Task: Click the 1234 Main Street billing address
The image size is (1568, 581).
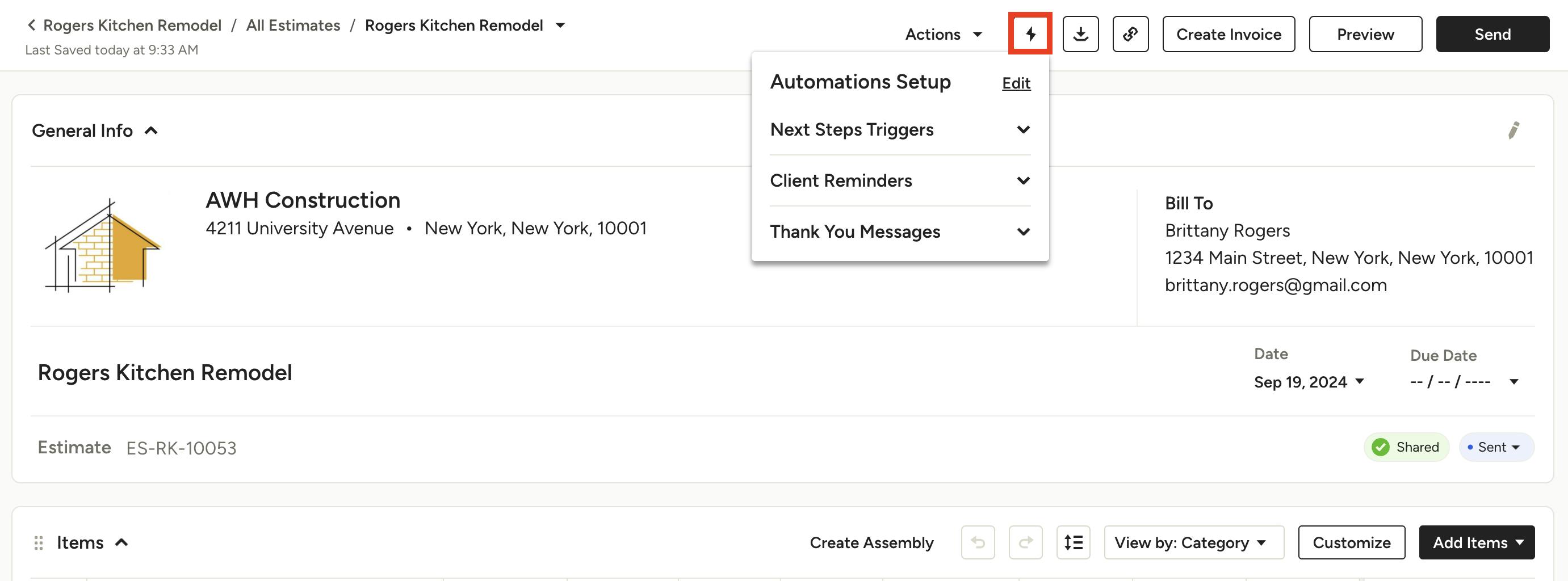Action: (1349, 258)
